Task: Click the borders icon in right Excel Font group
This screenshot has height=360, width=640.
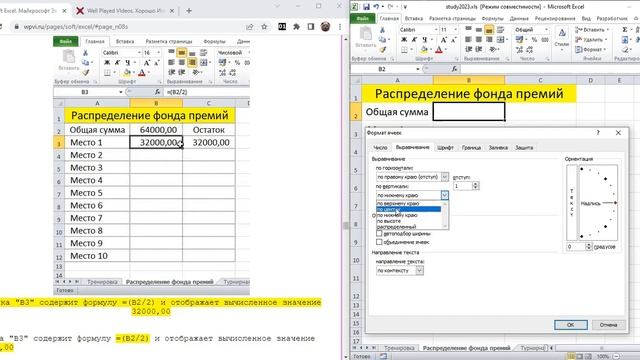Action: [404, 49]
